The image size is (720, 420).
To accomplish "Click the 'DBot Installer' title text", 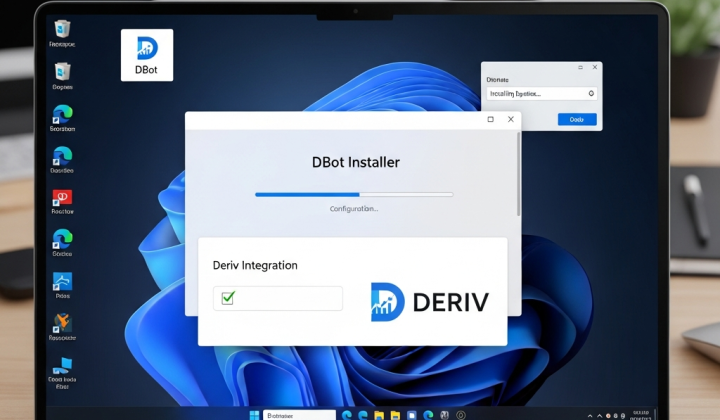I will click(356, 162).
